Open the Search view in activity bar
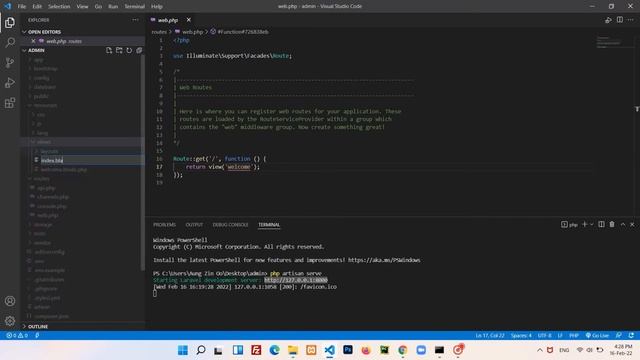This screenshot has width=640, height=360. (x=10, y=42)
